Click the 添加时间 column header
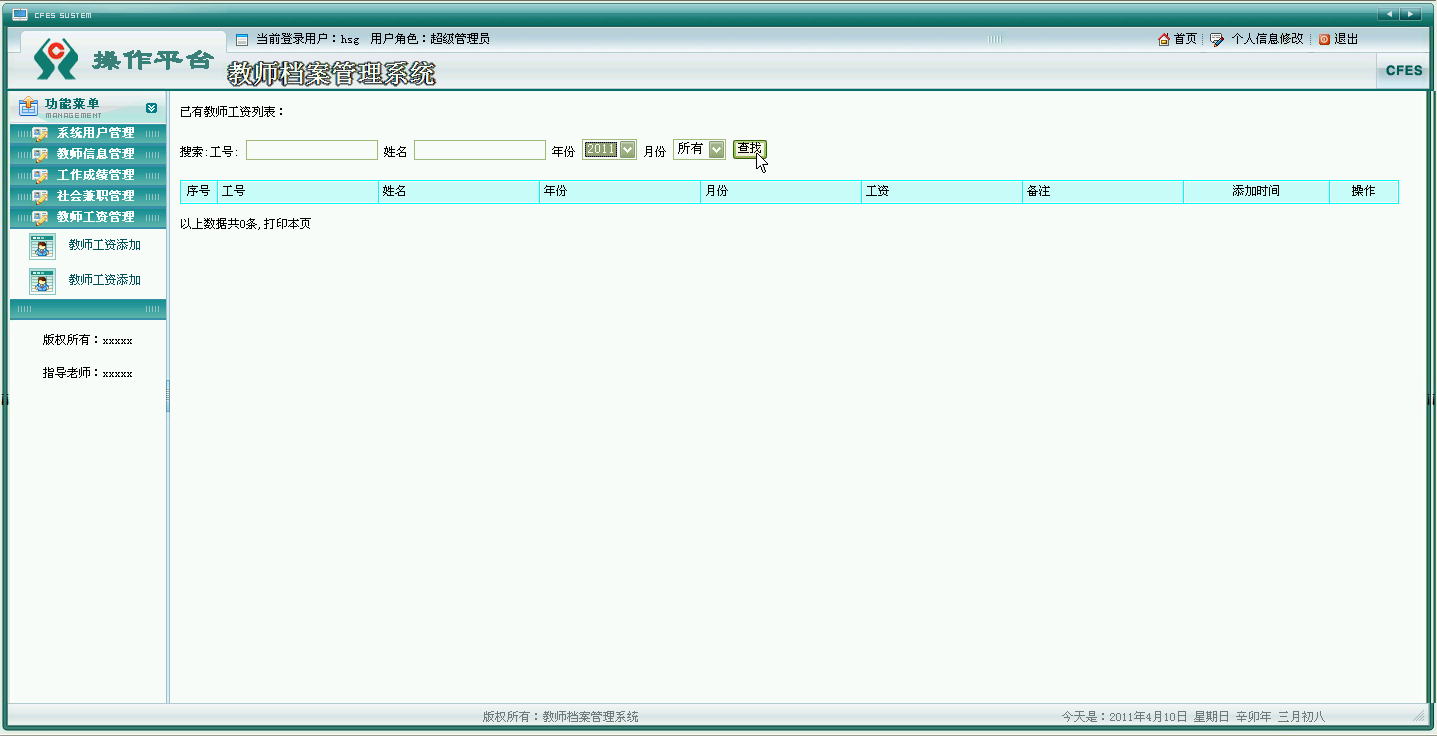Screen dimensions: 1437x736 1256,191
